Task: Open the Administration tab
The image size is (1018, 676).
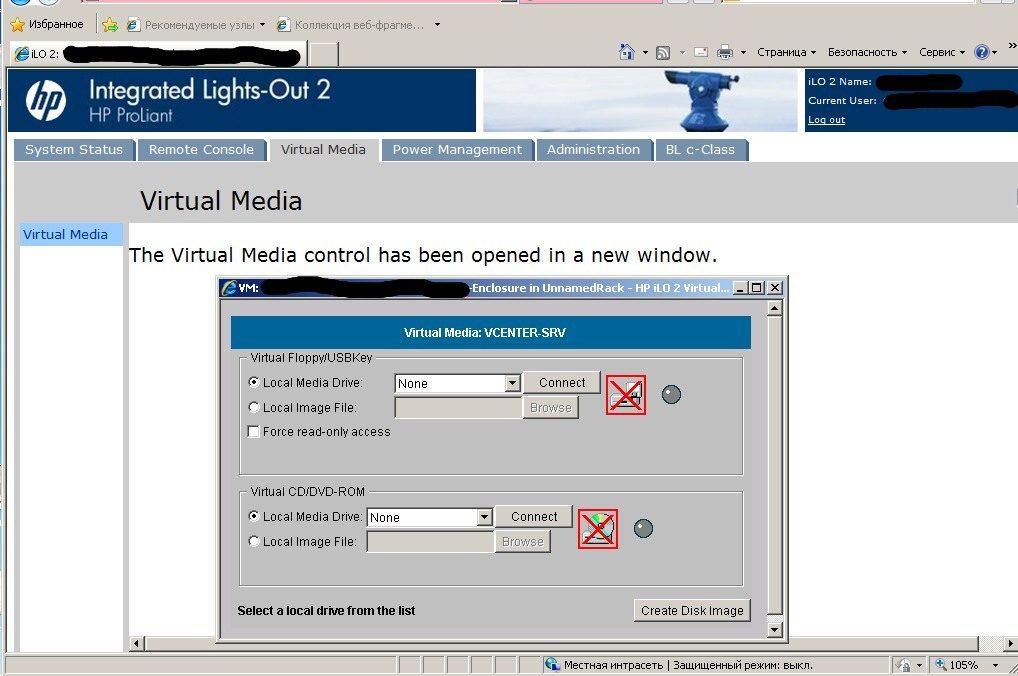Action: tap(593, 150)
